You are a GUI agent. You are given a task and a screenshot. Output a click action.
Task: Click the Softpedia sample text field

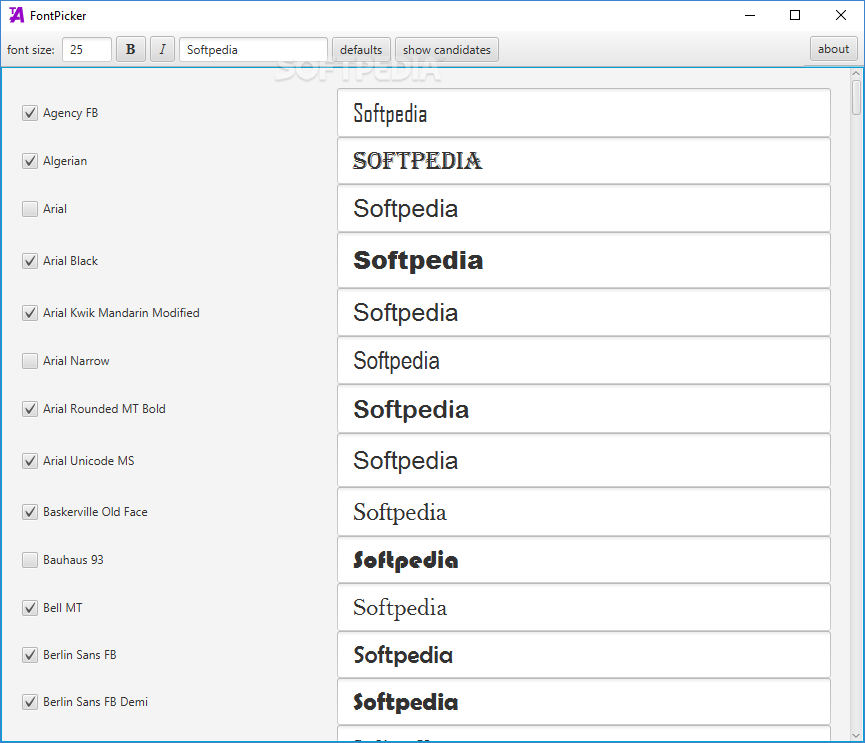[254, 50]
